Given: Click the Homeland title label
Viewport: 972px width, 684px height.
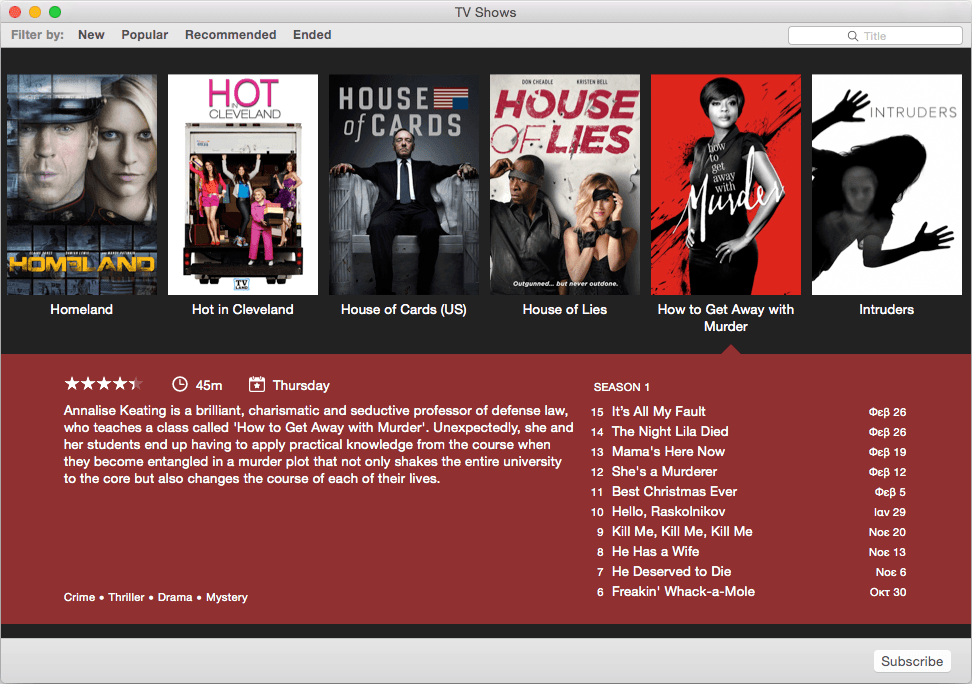Looking at the screenshot, I should click(x=82, y=309).
